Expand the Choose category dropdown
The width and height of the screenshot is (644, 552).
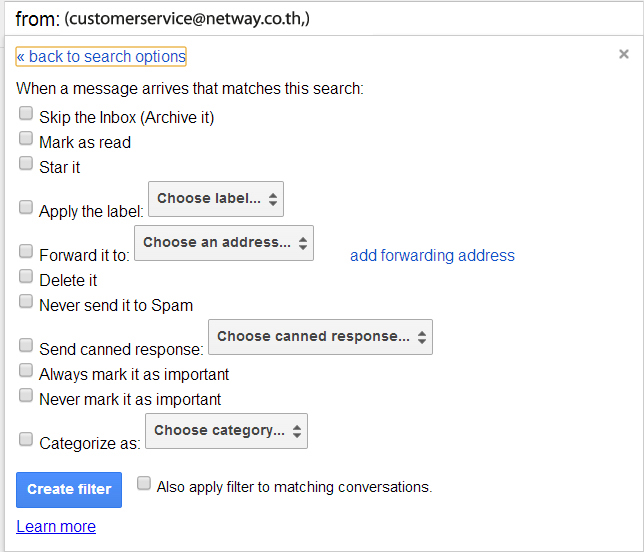coord(226,431)
